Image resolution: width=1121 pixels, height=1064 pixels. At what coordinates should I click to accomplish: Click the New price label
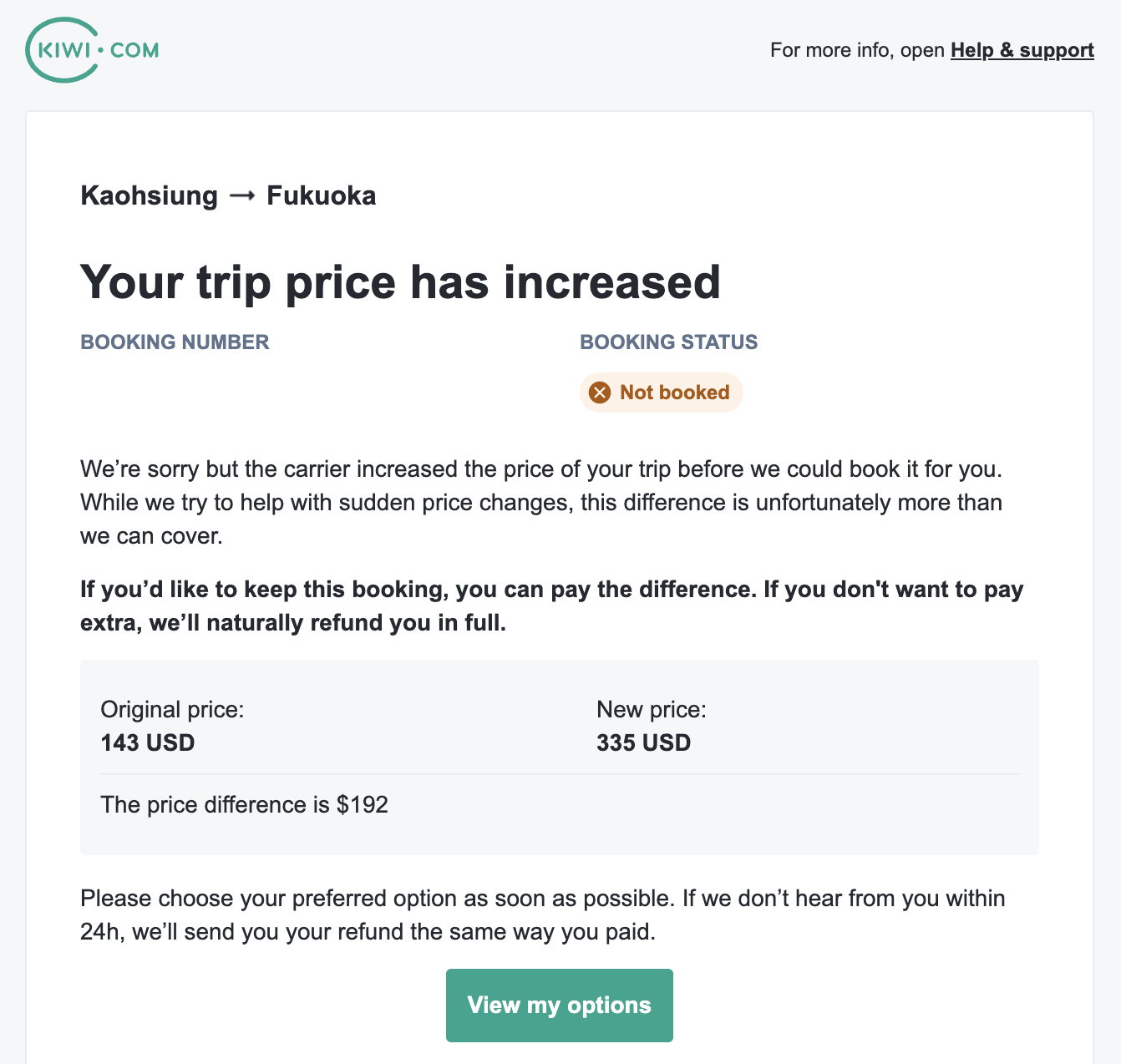(x=652, y=710)
